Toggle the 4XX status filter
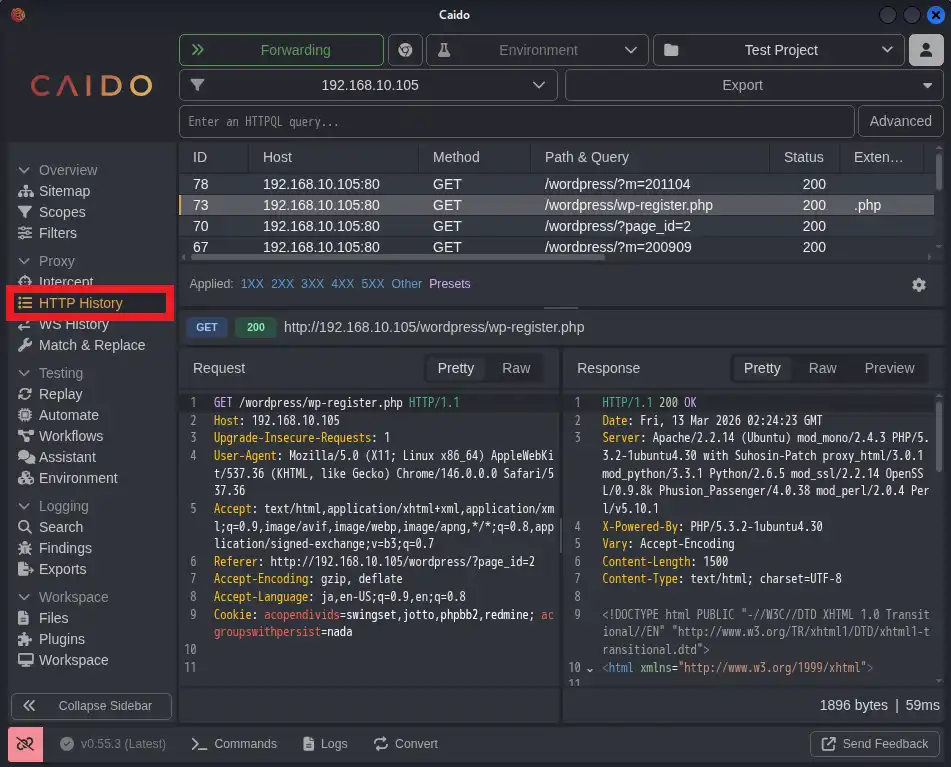Screen dimensions: 951x767 [343, 284]
